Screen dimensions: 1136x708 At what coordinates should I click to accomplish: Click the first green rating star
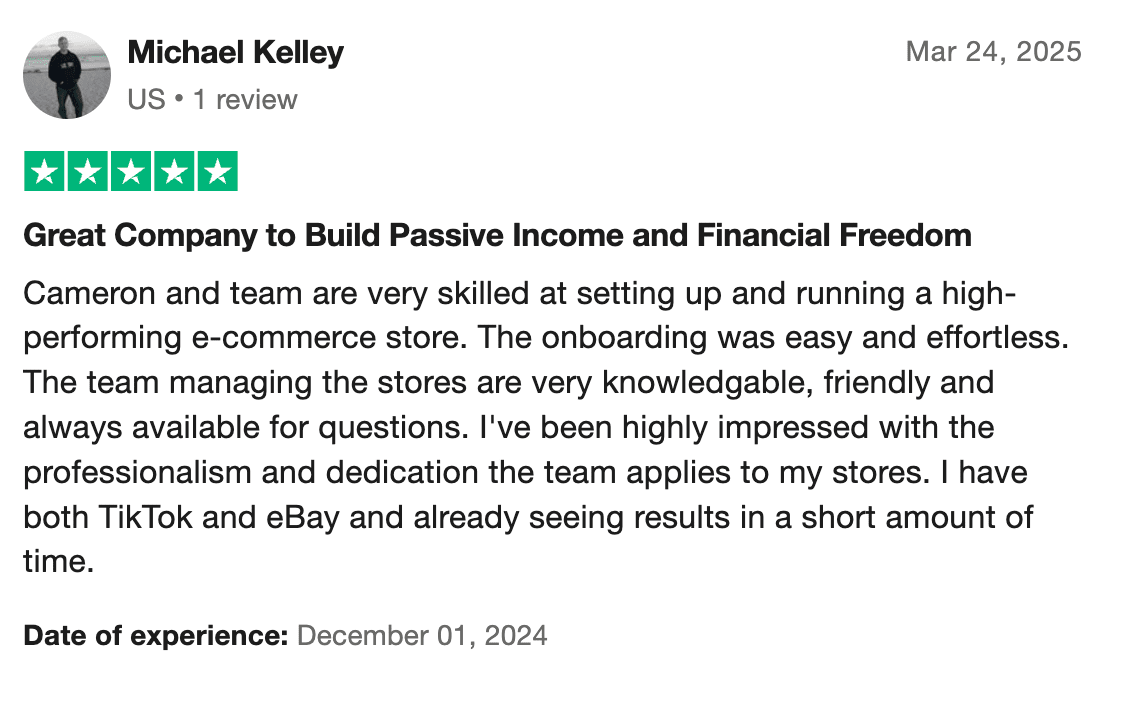44,171
